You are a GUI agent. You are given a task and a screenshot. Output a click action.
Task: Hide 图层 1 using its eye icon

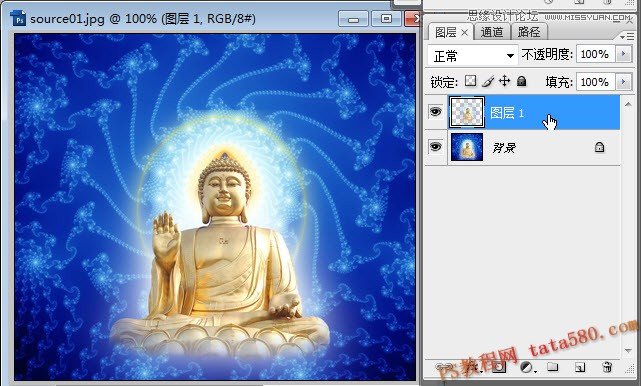tap(435, 111)
